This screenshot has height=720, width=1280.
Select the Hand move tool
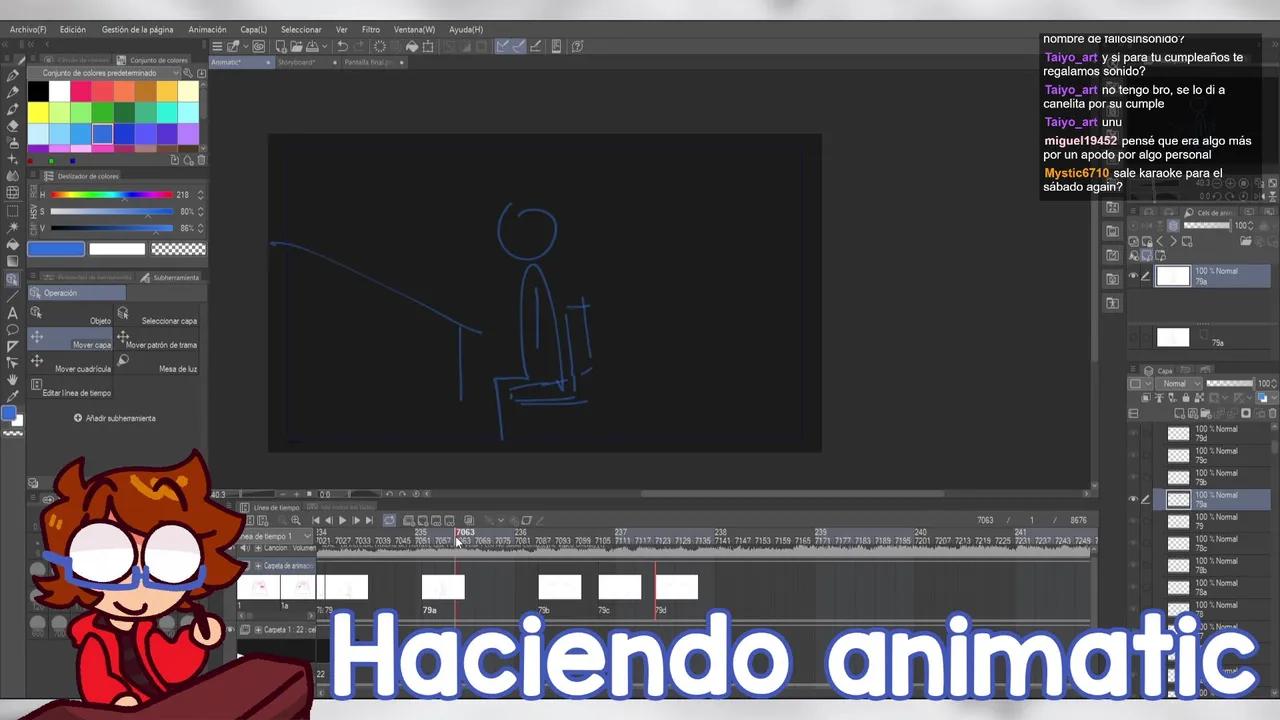[12, 380]
